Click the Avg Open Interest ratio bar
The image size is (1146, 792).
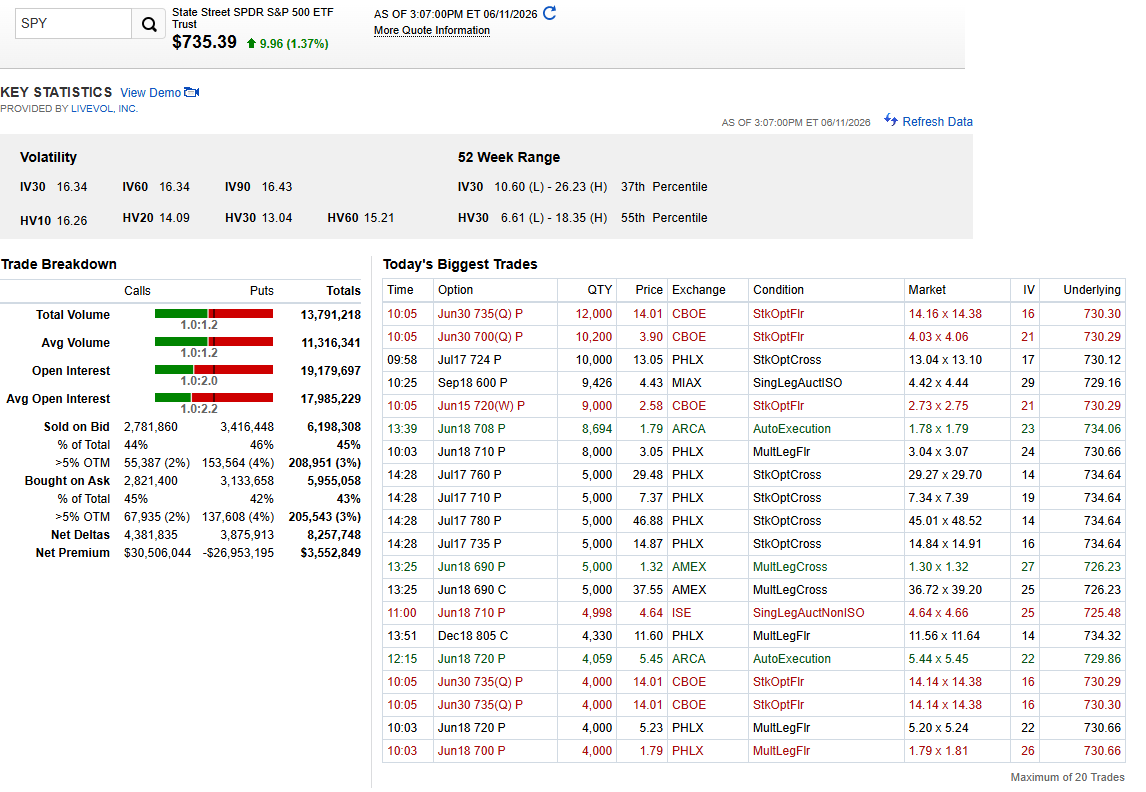point(214,397)
